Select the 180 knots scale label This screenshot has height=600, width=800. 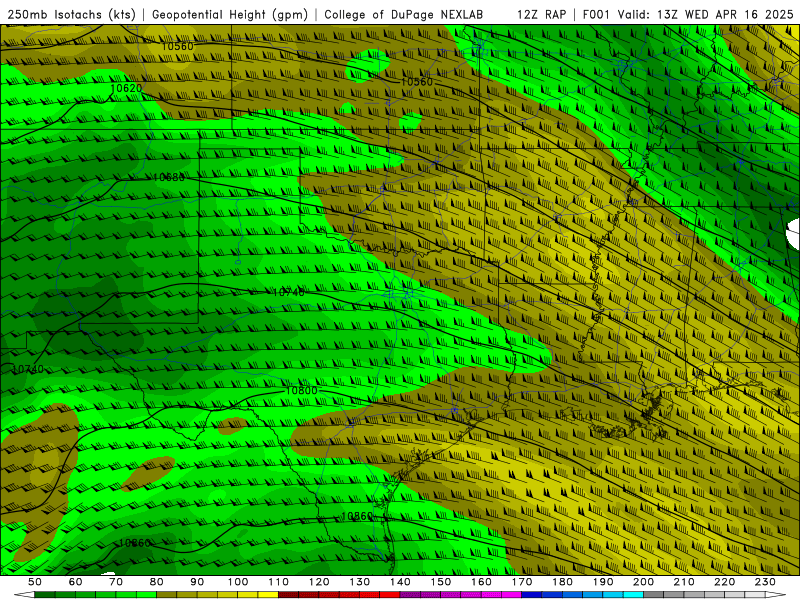pyautogui.click(x=562, y=582)
